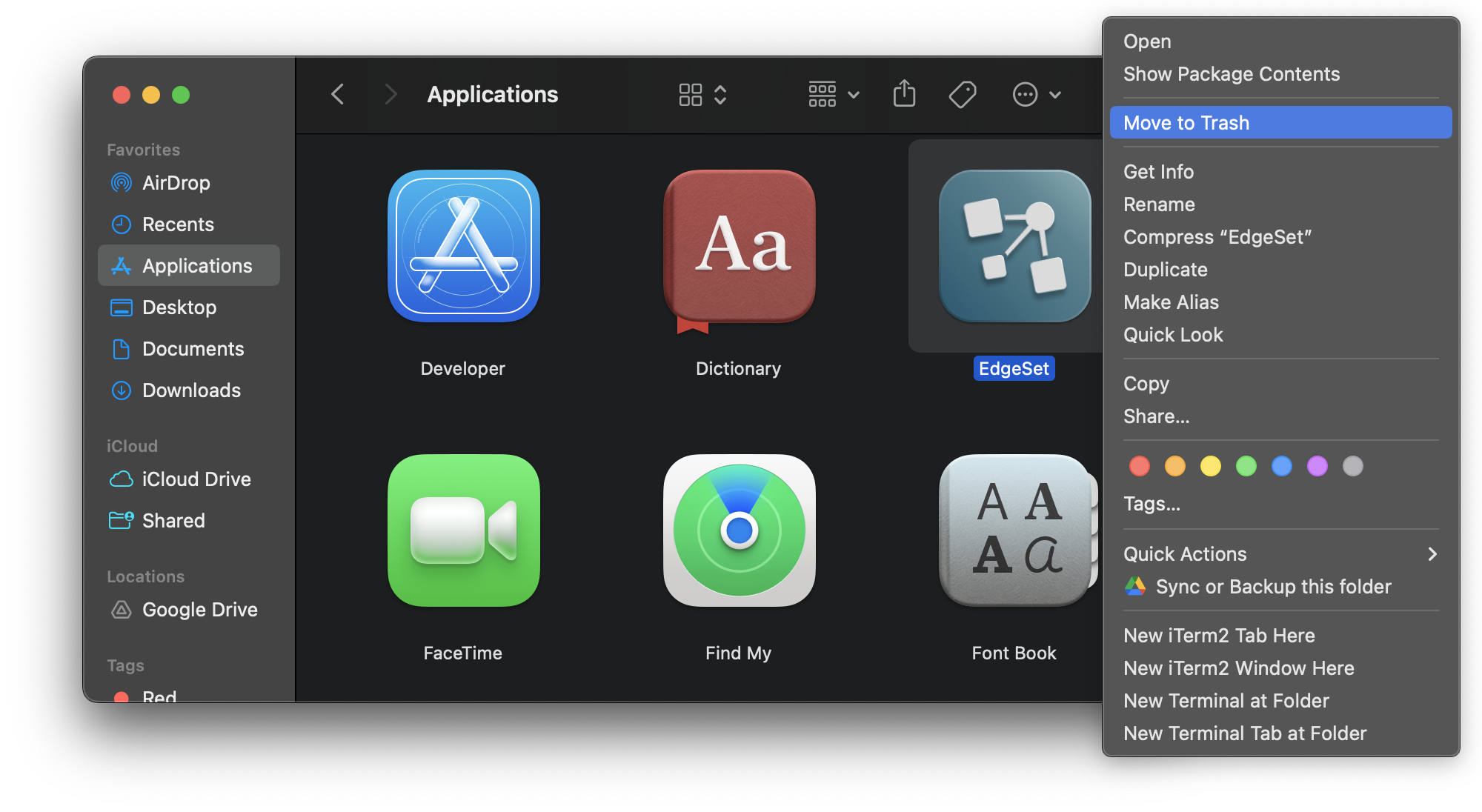
Task: Click the Share toolbar icon
Action: (x=904, y=93)
